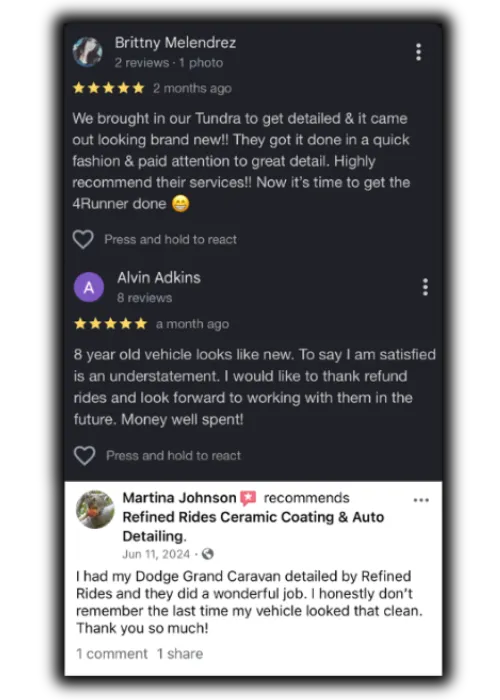
Task: Click the red recommends star badge
Action: [248, 498]
